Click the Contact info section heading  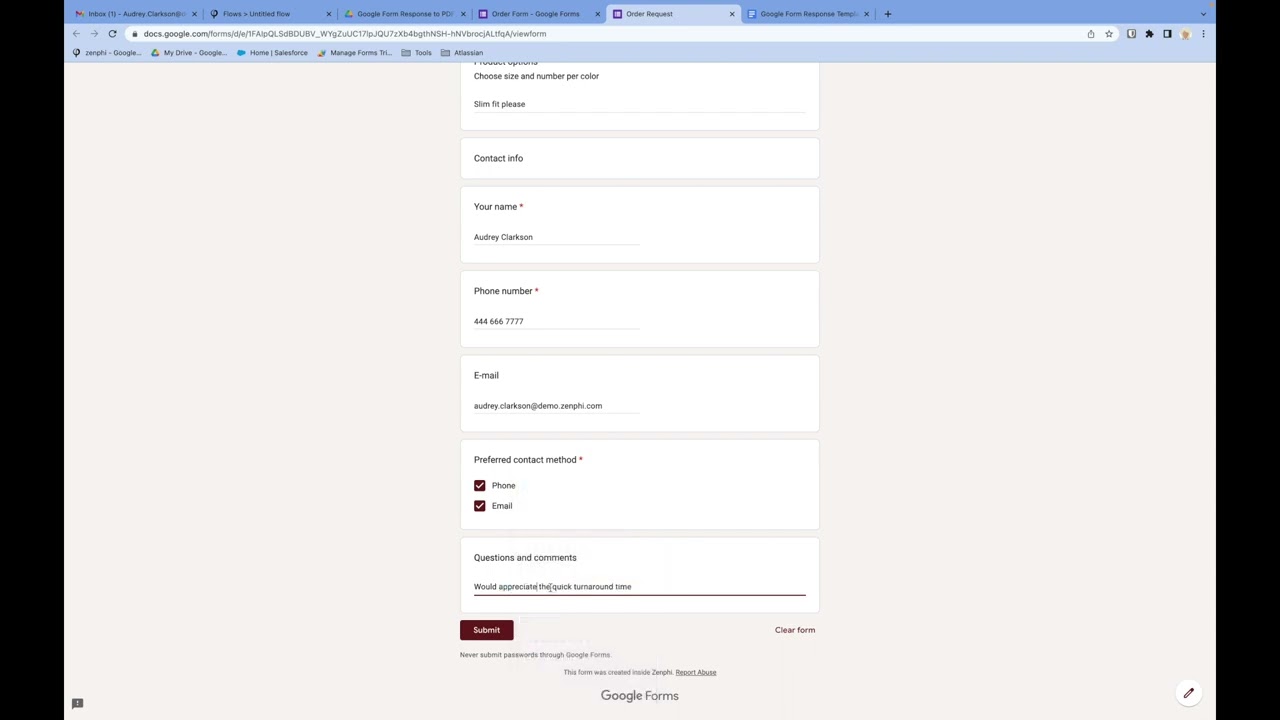(x=498, y=158)
